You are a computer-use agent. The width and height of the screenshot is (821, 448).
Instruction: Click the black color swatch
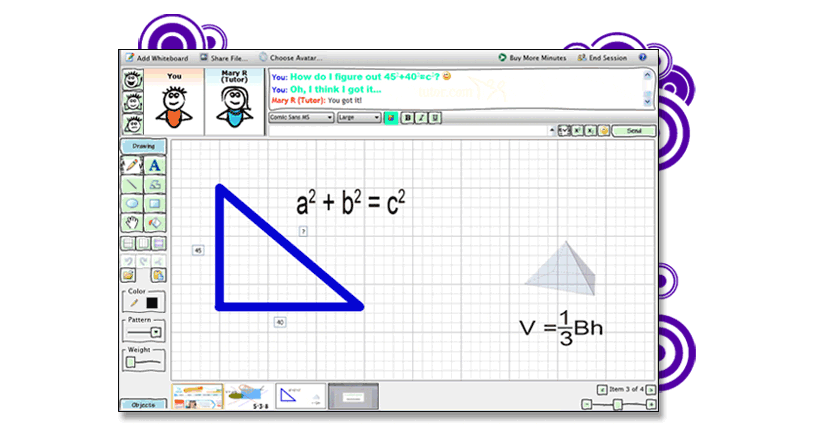click(x=152, y=302)
